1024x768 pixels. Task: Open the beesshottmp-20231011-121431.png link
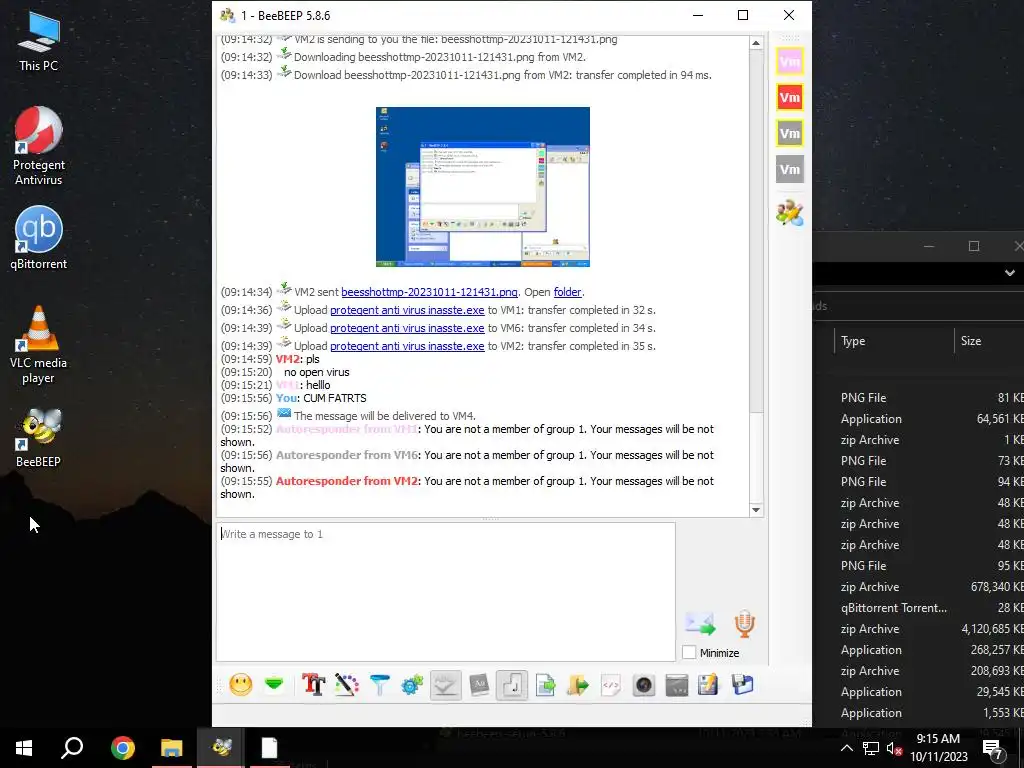click(x=429, y=292)
